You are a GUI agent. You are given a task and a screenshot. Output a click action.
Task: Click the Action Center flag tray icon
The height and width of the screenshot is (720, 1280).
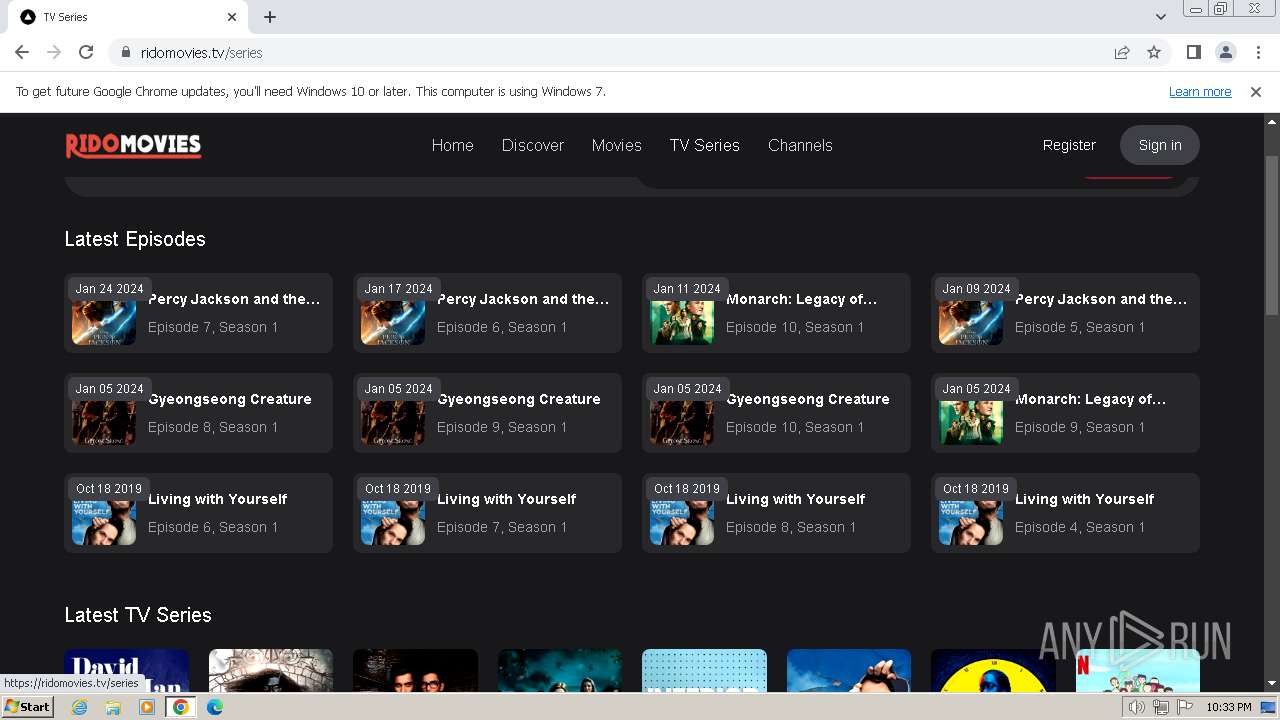pyautogui.click(x=1183, y=707)
